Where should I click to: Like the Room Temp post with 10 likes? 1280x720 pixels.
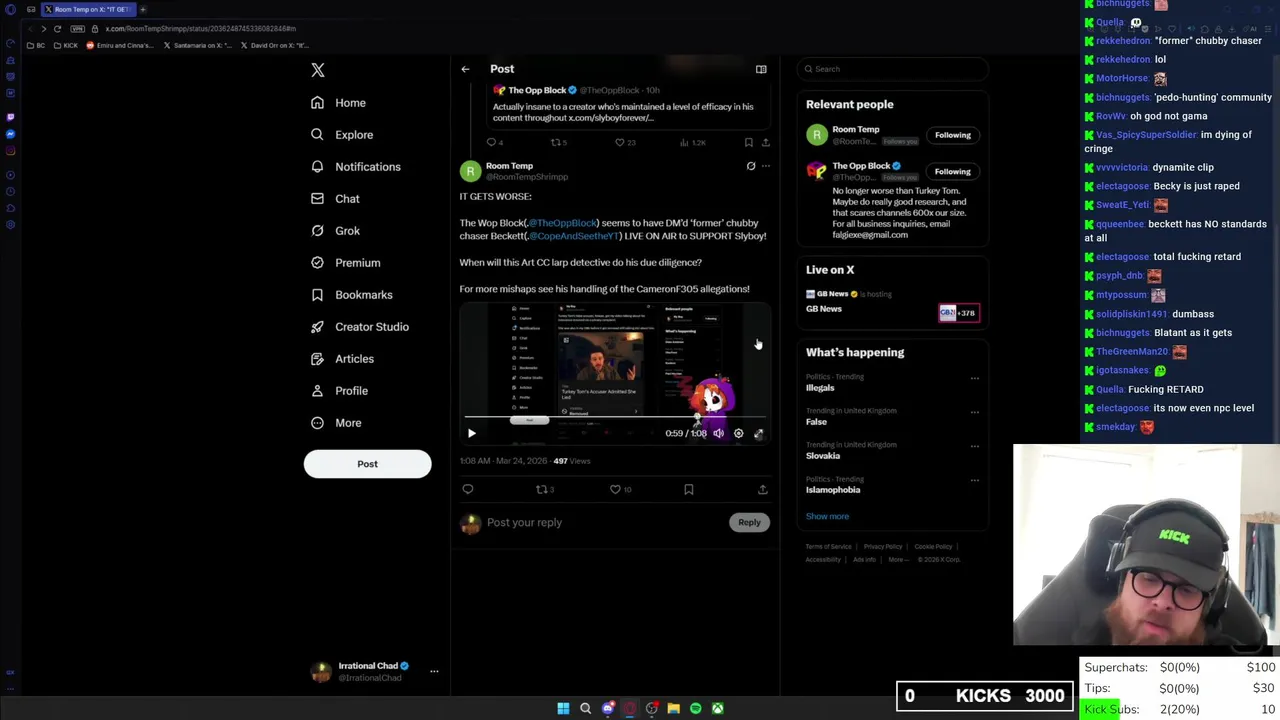(620, 490)
